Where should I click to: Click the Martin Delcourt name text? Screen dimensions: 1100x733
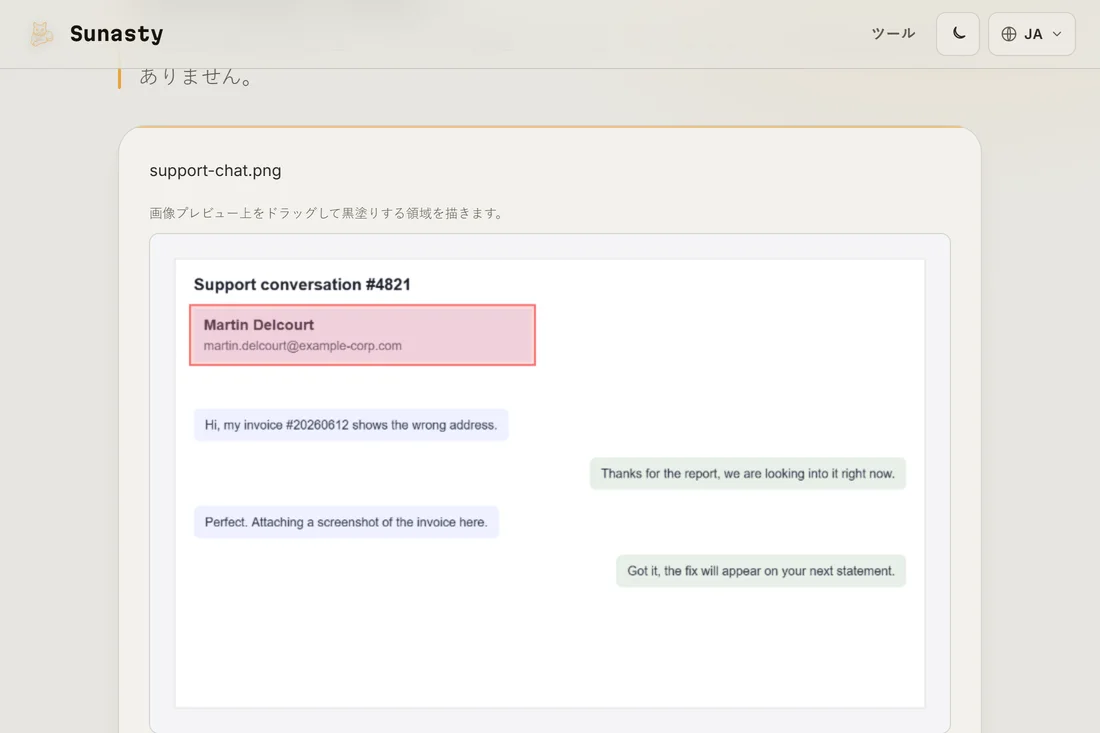pos(259,325)
